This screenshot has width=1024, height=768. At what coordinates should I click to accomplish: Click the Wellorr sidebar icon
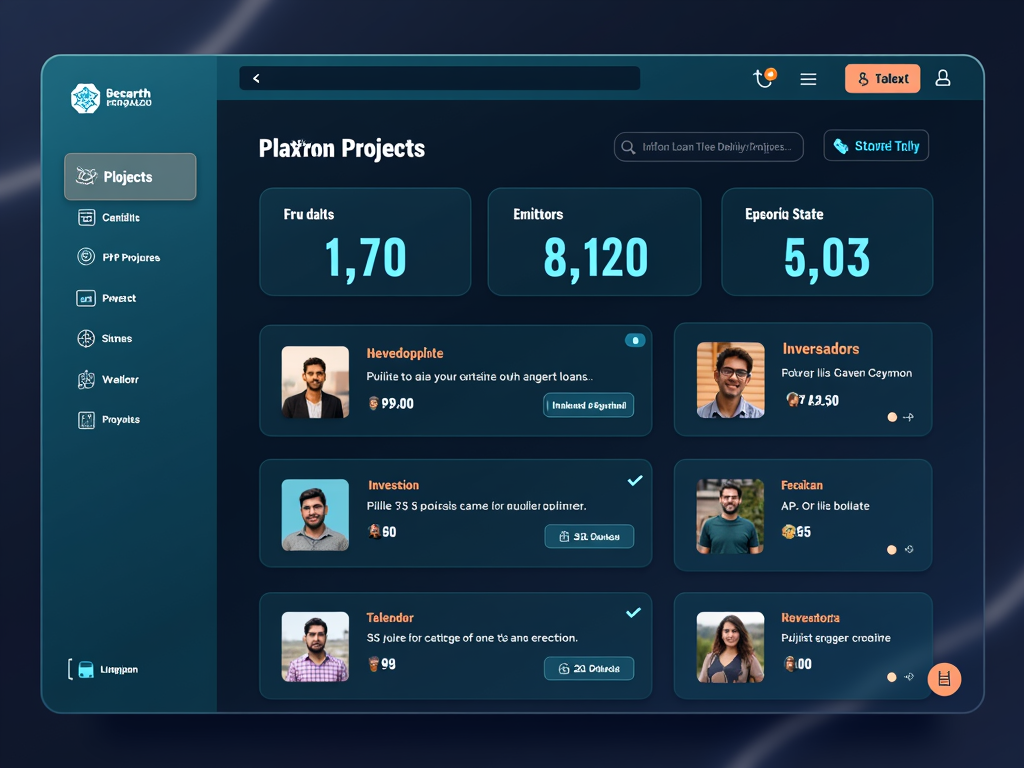(86, 379)
